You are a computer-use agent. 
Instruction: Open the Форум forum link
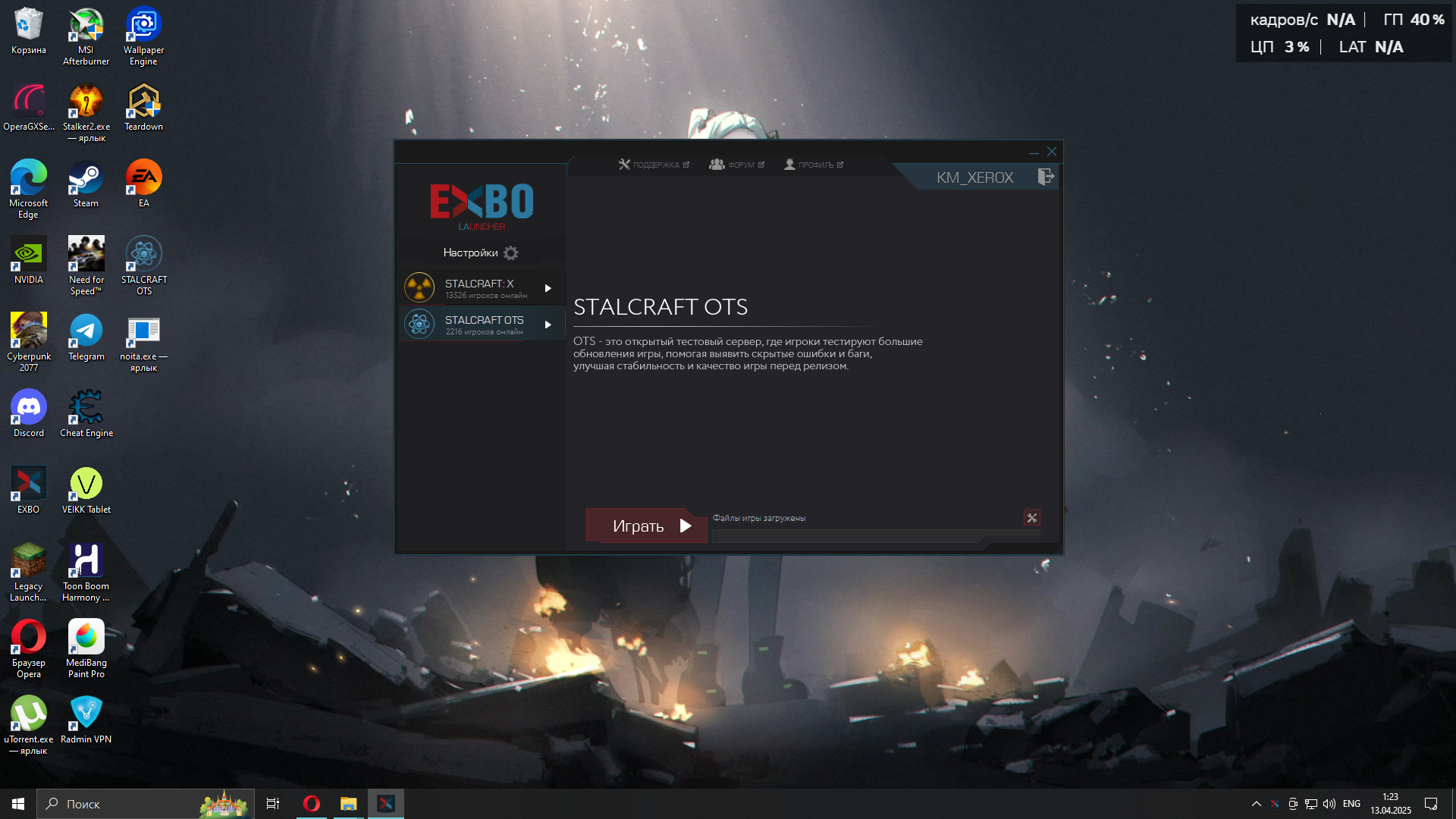736,165
